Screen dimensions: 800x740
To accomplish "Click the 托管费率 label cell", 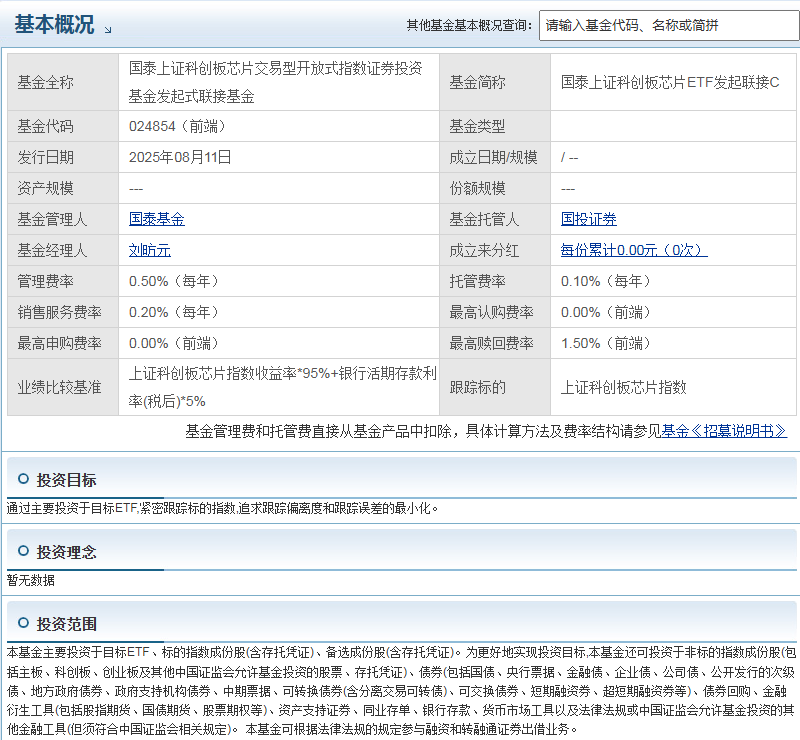I will [x=495, y=281].
